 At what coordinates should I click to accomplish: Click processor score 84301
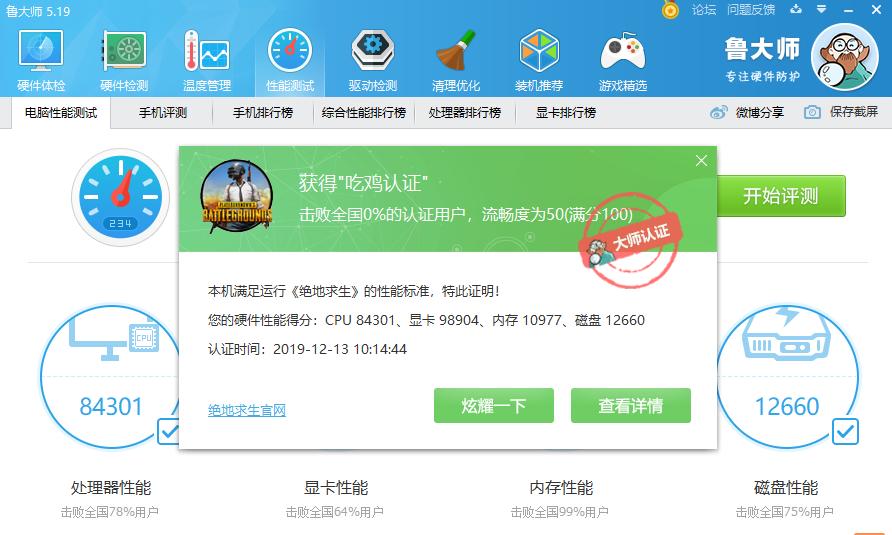click(x=111, y=406)
